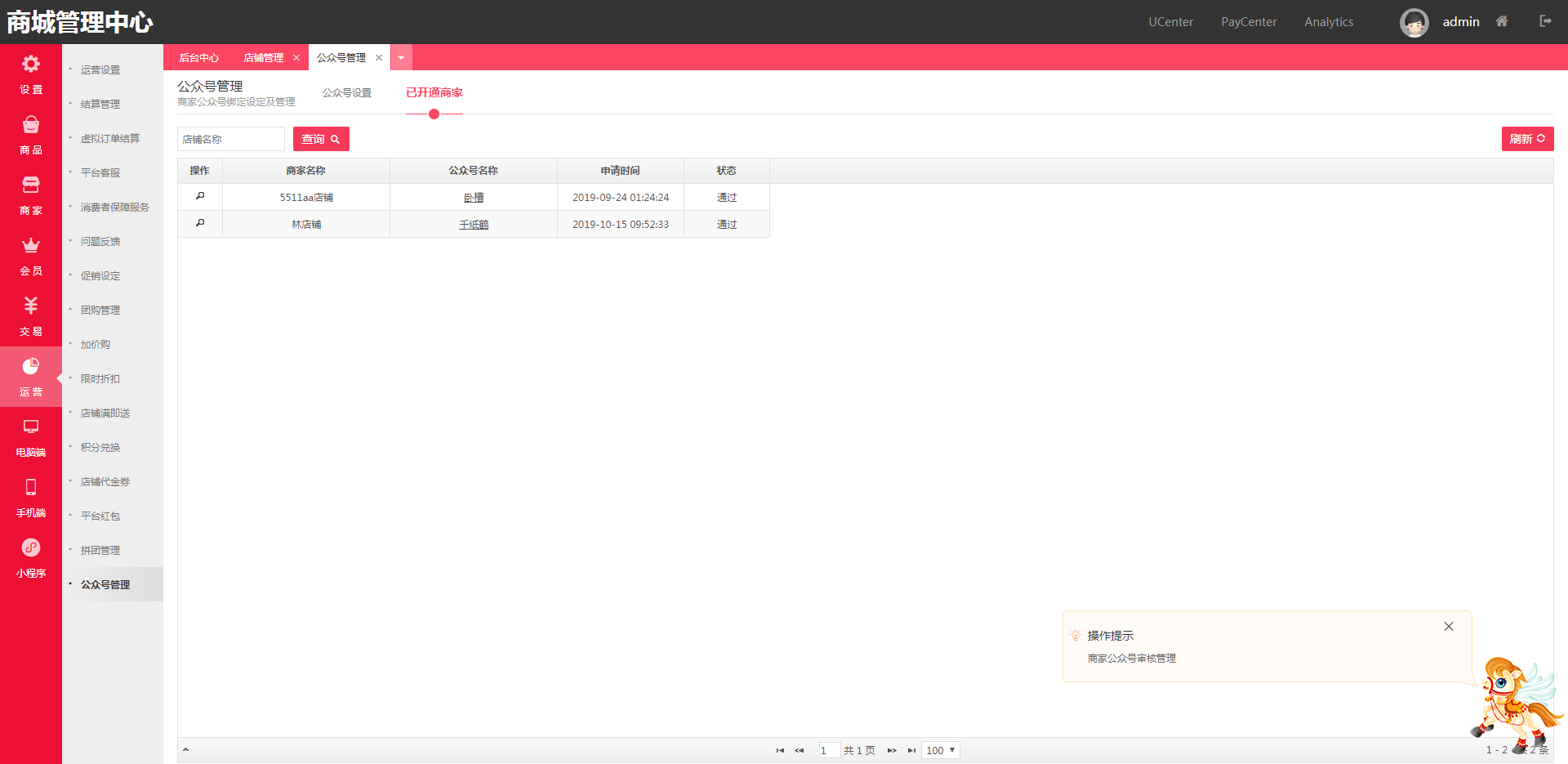Select the 公众号管理 tab
Screen dimensions: 1568x764
(x=341, y=57)
